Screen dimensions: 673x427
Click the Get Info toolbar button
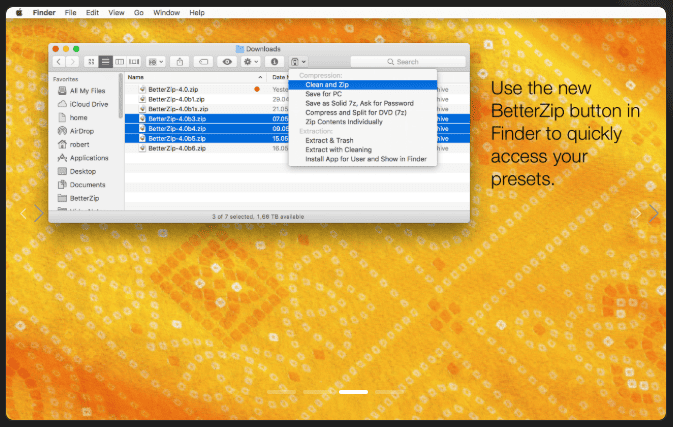tap(274, 62)
